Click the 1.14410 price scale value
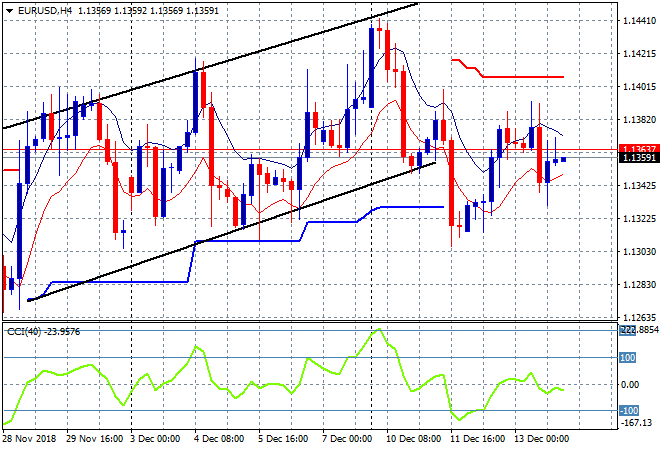Image resolution: width=660 pixels, height=450 pixels. click(639, 21)
